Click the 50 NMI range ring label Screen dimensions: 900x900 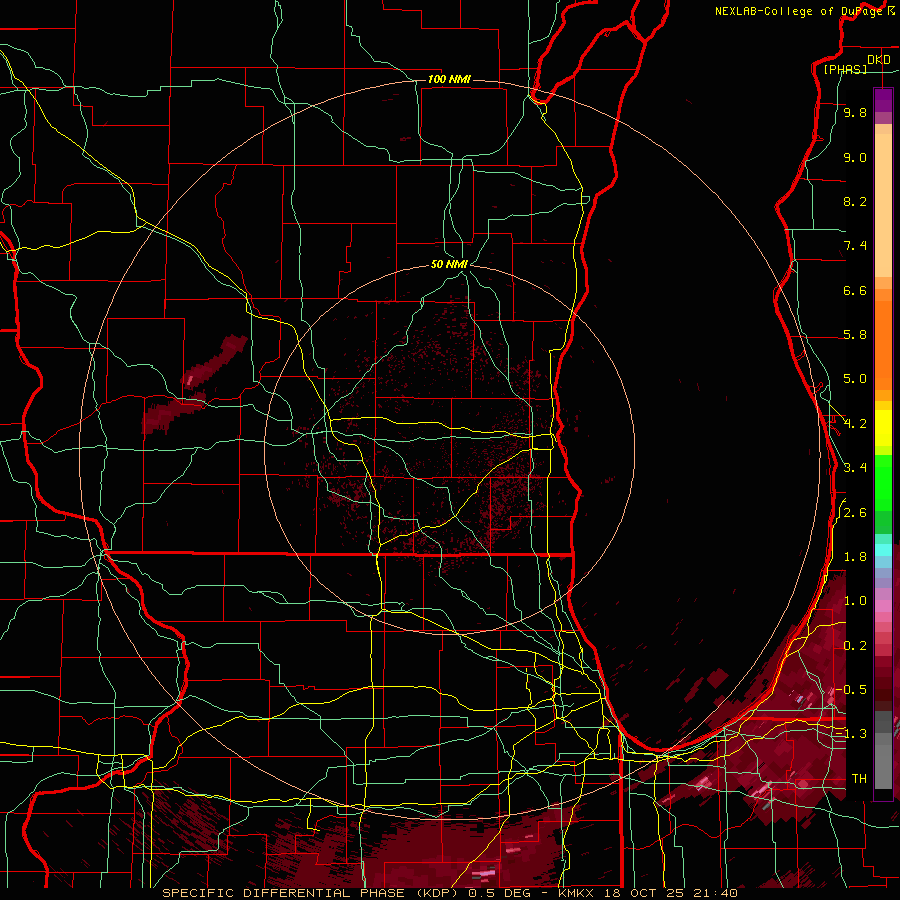(449, 264)
